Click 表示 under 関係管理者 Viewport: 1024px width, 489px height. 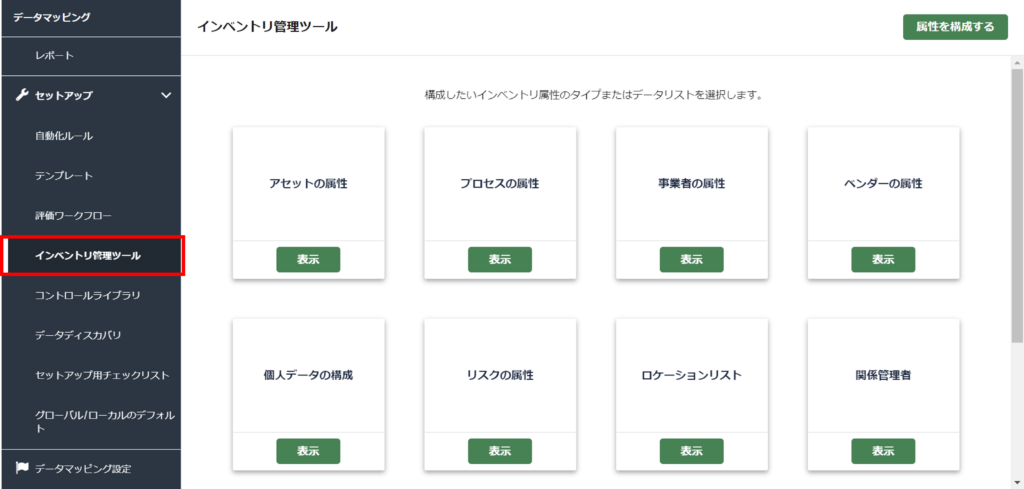(883, 451)
